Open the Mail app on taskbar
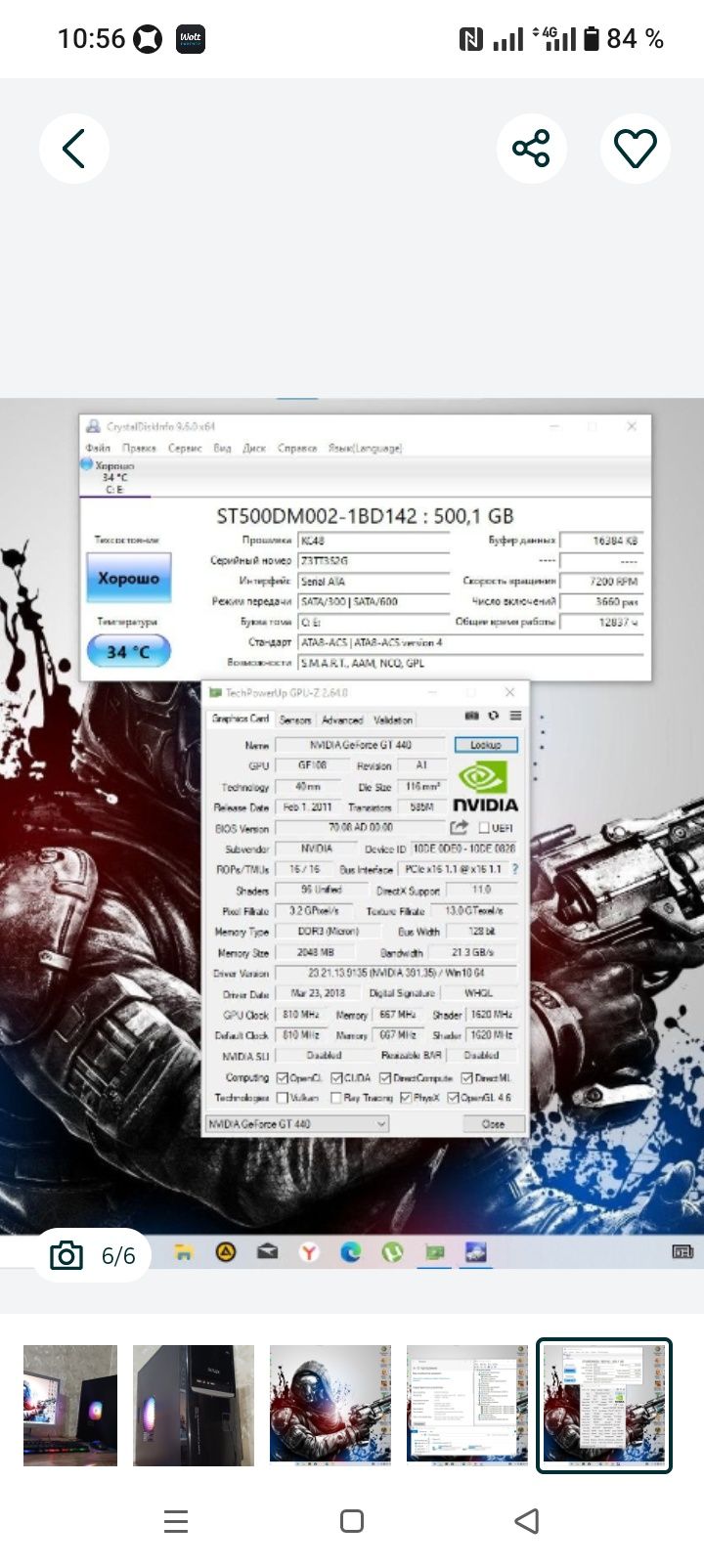Viewport: 704px width, 1568px height. point(267,1252)
